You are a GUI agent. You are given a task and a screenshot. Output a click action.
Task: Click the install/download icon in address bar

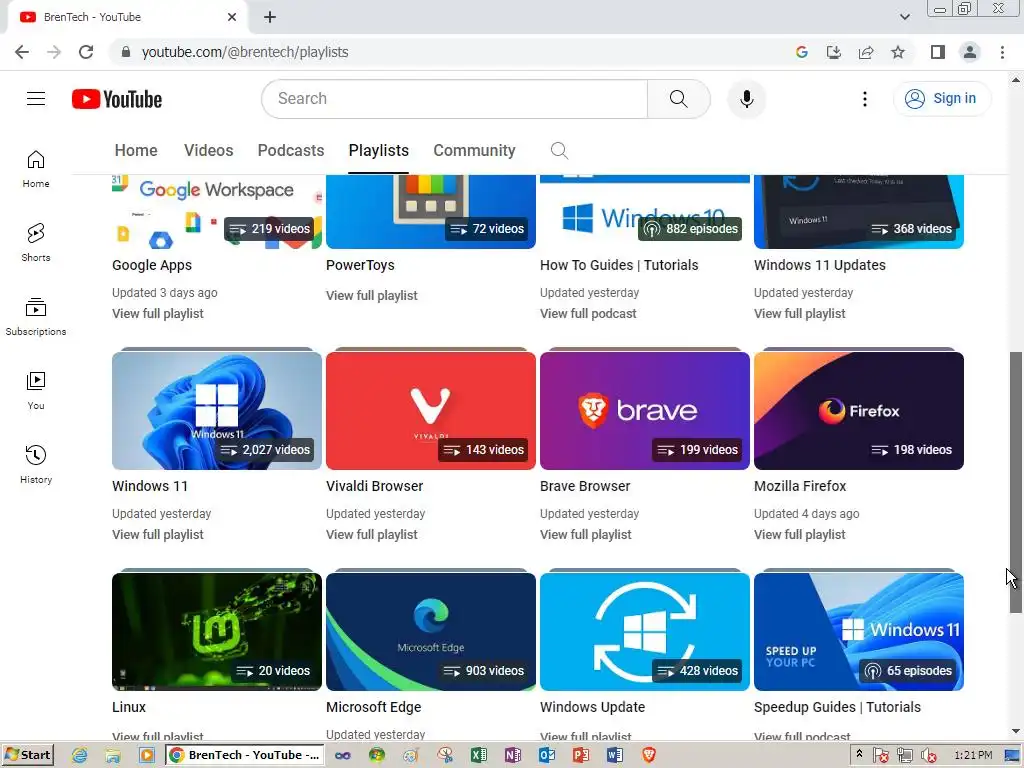point(834,52)
